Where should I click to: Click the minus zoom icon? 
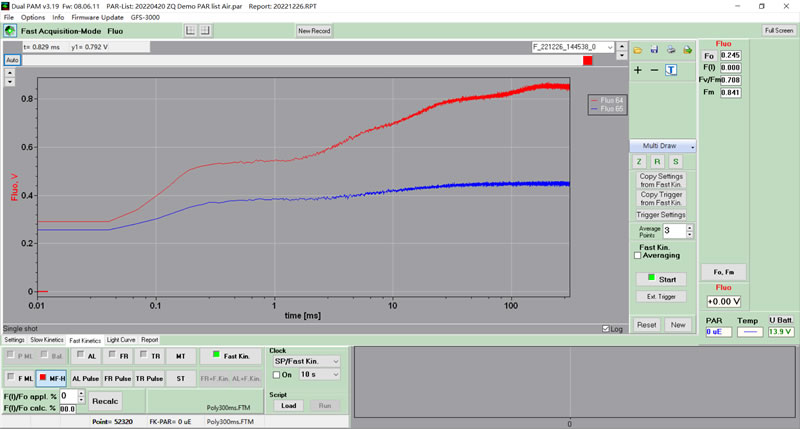654,70
